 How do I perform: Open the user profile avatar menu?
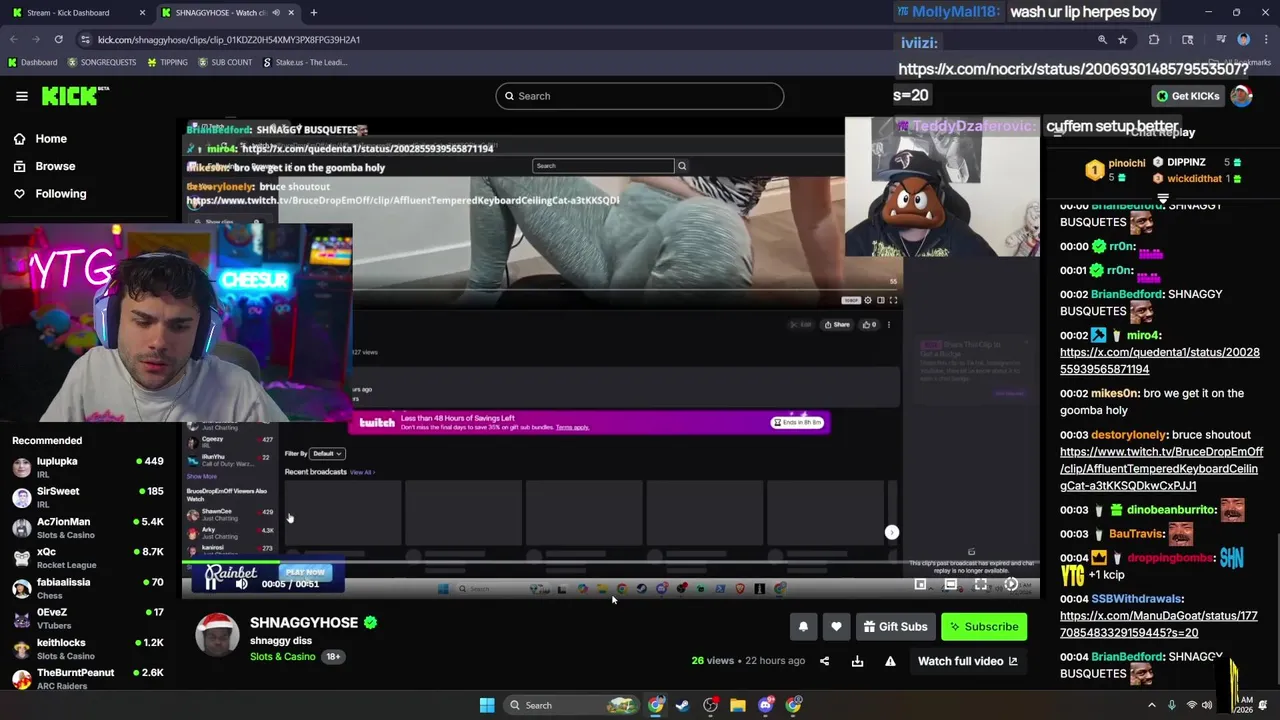coord(1241,96)
